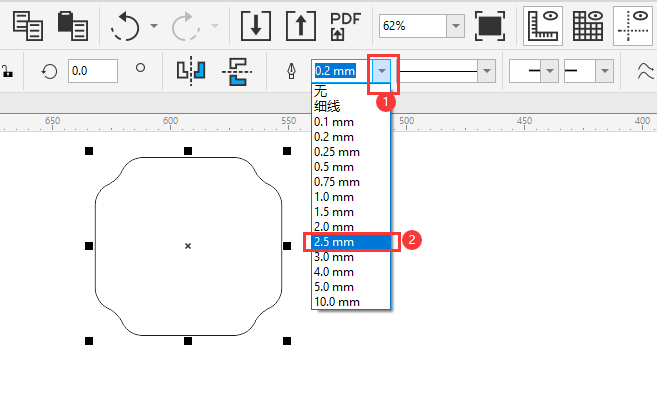Choose 0.75 mm outline width
The width and height of the screenshot is (657, 416).
pyautogui.click(x=351, y=182)
